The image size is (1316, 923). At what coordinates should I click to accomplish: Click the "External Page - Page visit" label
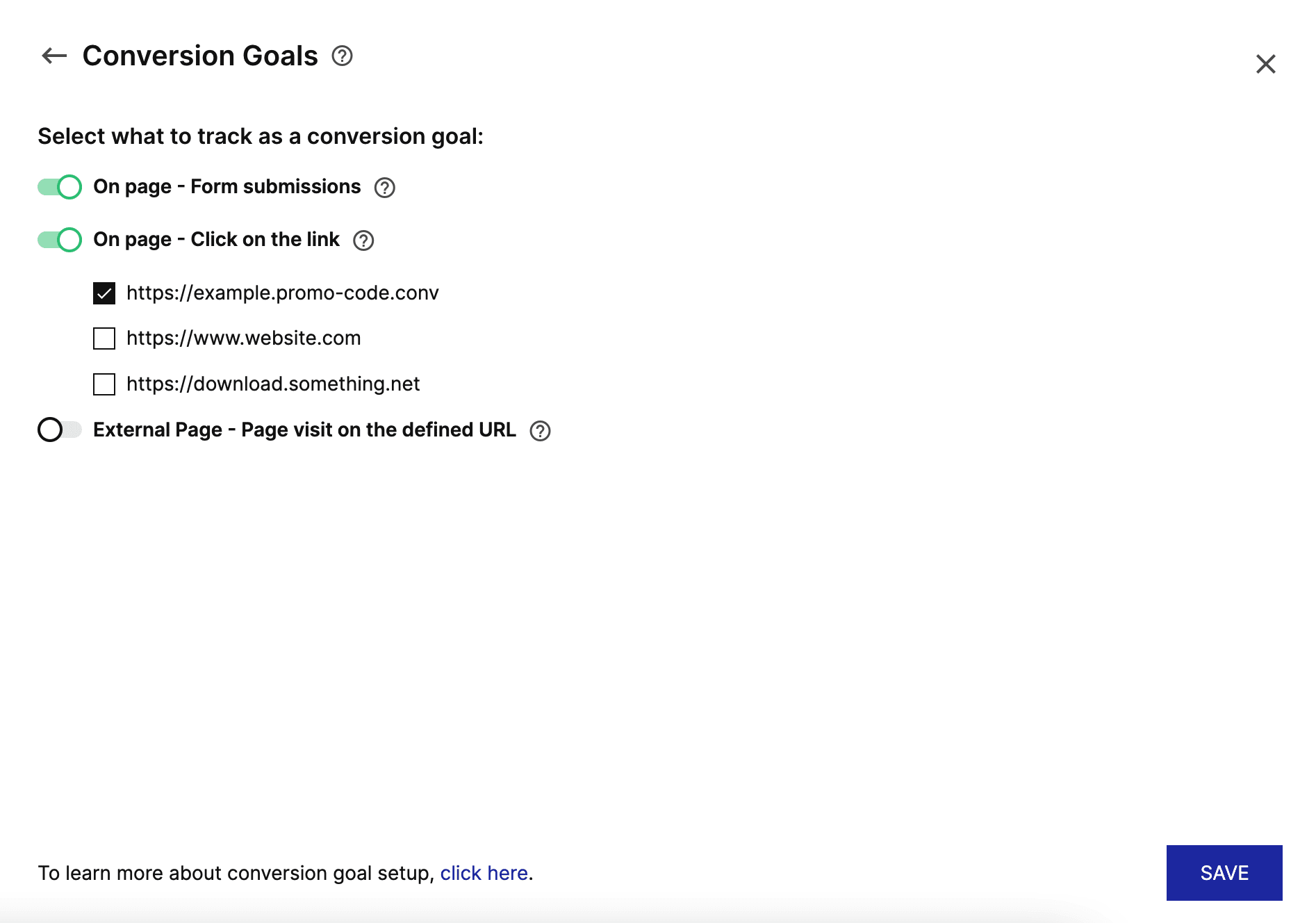(304, 430)
